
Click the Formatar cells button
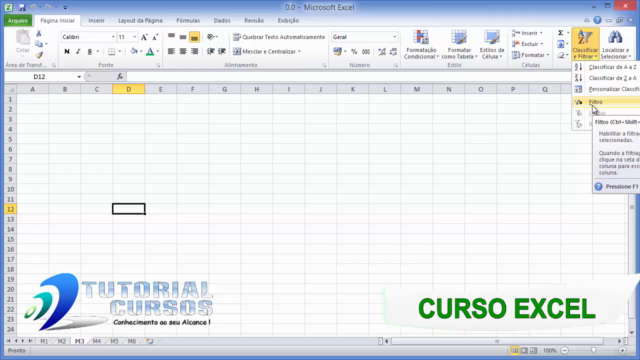pos(530,55)
